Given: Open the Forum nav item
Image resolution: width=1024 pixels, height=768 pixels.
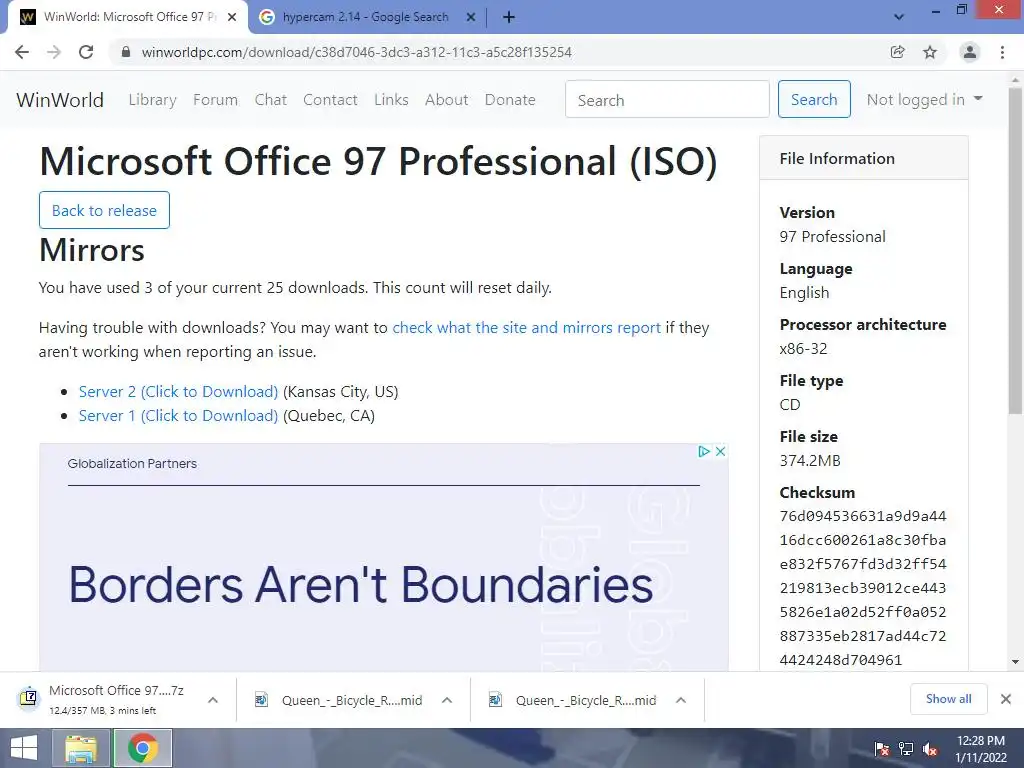Looking at the screenshot, I should 216,100.
